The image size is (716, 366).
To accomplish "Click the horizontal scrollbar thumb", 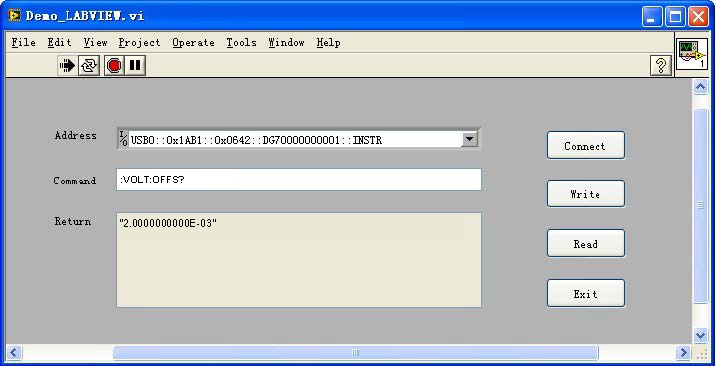I will click(x=355, y=353).
